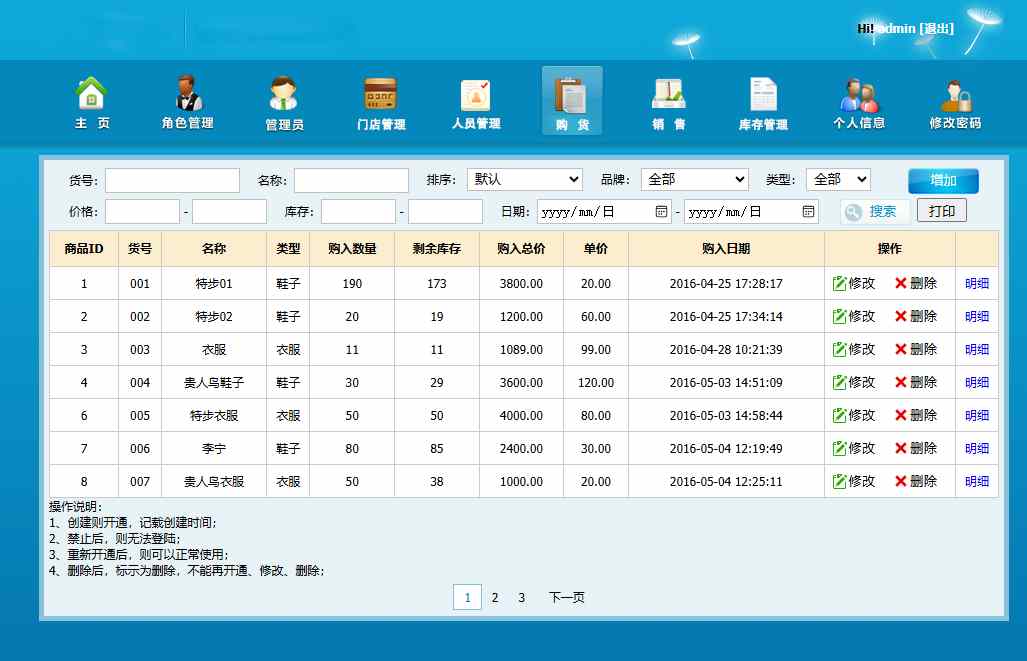Open calendar picker of start date field

661,211
